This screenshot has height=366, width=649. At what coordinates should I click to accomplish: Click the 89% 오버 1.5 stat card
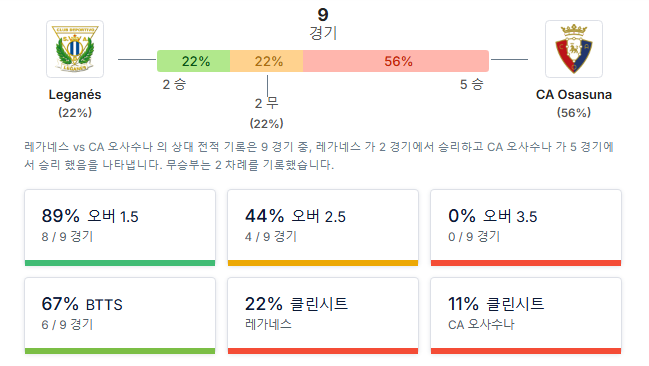point(120,228)
